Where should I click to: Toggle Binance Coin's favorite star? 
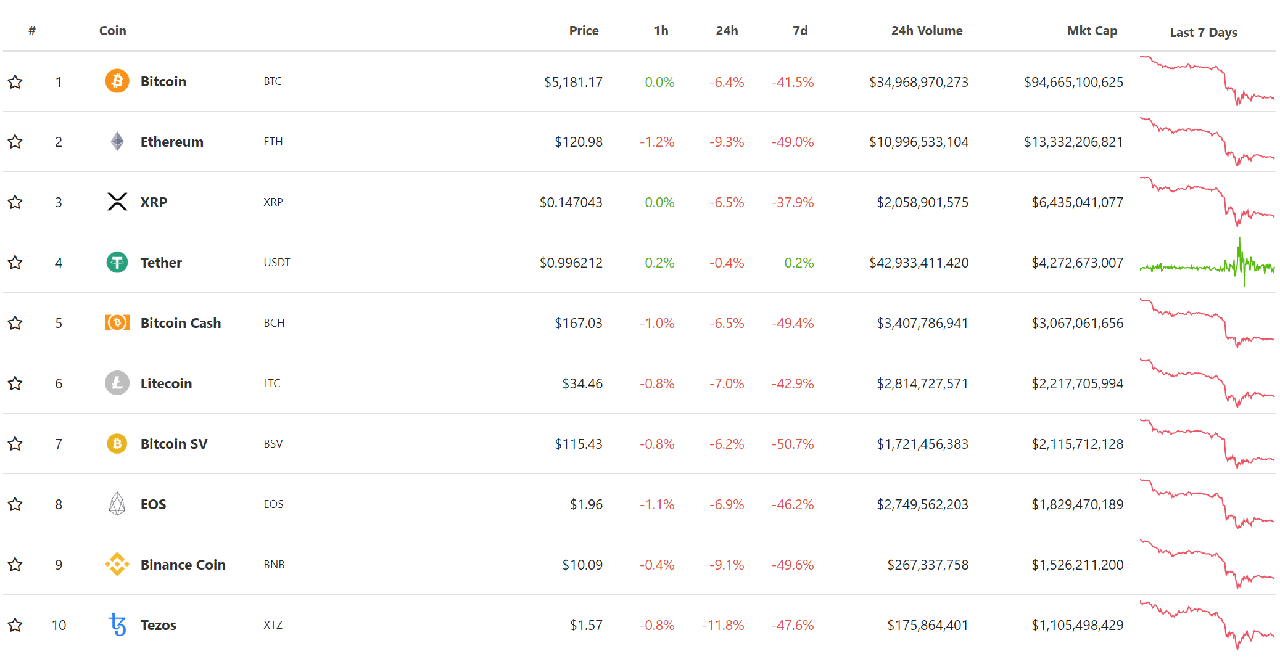tap(15, 565)
